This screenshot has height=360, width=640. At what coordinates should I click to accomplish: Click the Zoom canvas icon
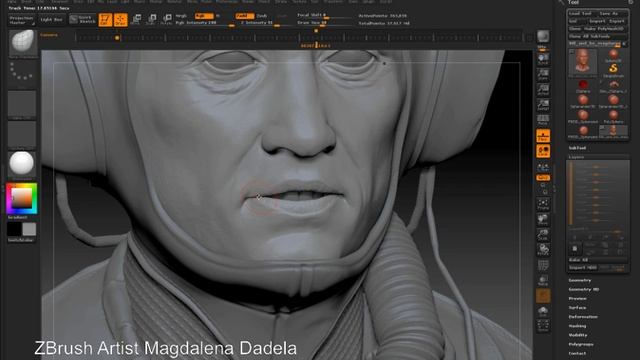[543, 74]
